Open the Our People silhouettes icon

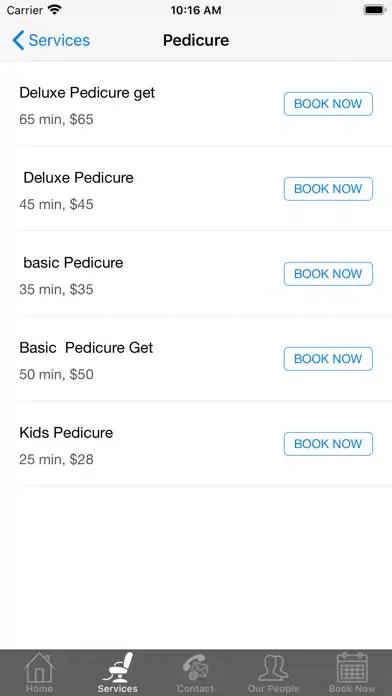(x=273, y=668)
